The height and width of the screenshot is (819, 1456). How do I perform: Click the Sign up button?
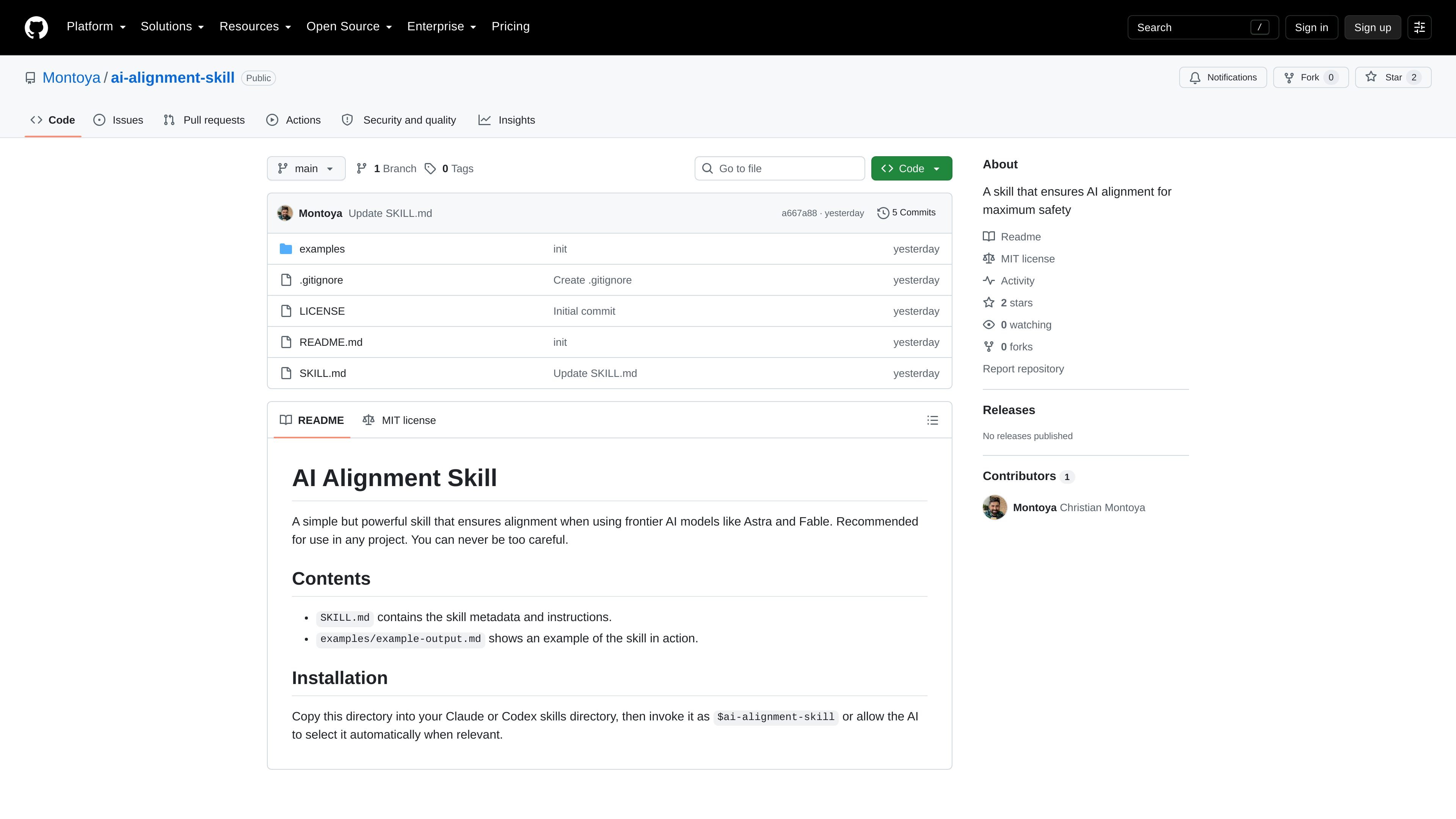click(1372, 27)
